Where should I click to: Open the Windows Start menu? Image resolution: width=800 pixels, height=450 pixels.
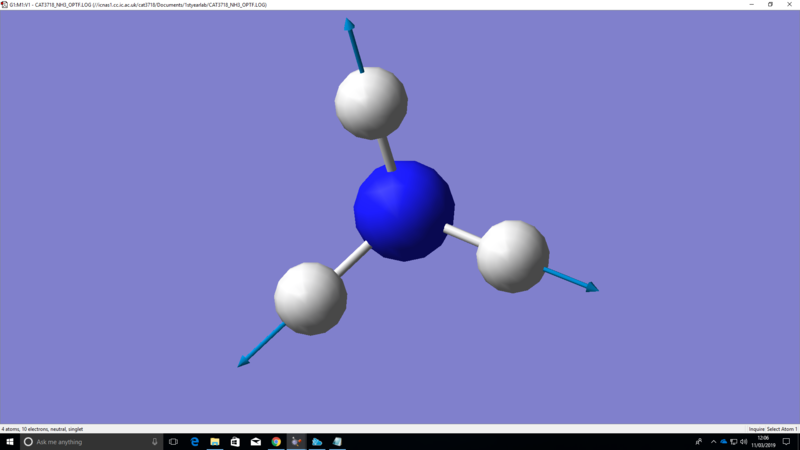pos(10,442)
